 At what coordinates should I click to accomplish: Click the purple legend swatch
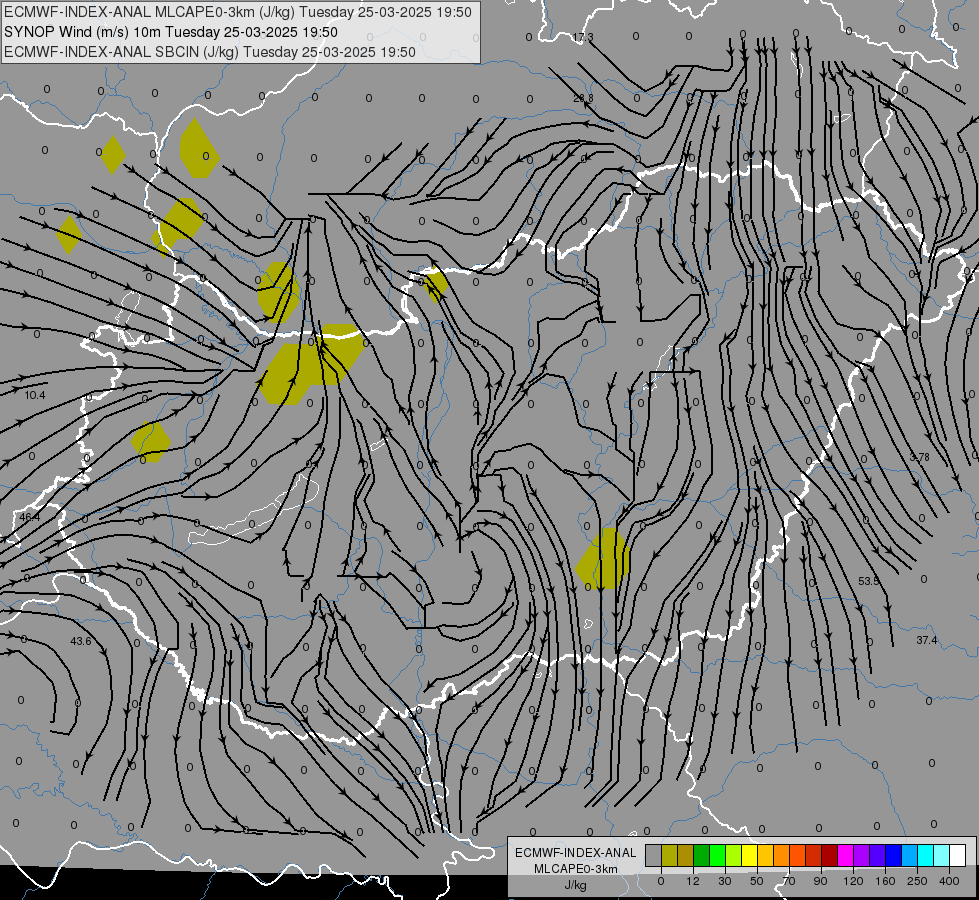[862, 855]
